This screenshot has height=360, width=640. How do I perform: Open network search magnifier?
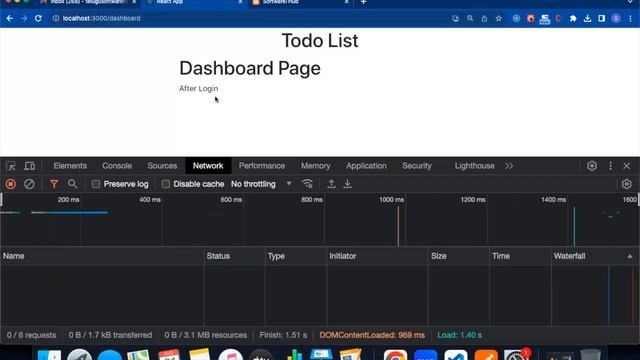tap(72, 184)
